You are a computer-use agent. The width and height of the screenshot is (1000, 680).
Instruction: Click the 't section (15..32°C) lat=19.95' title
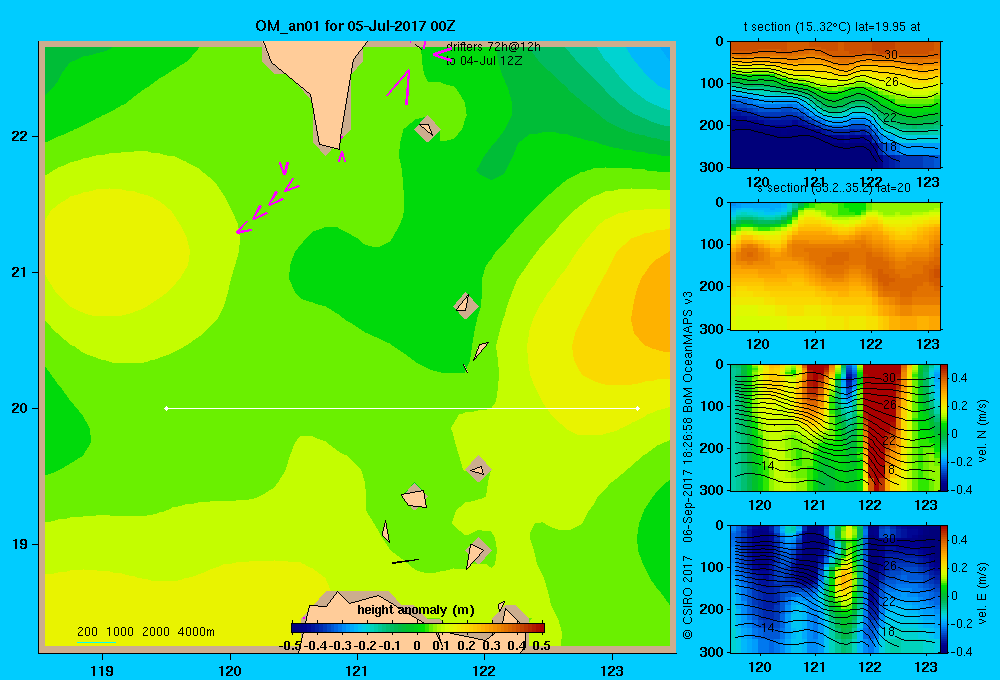point(832,27)
